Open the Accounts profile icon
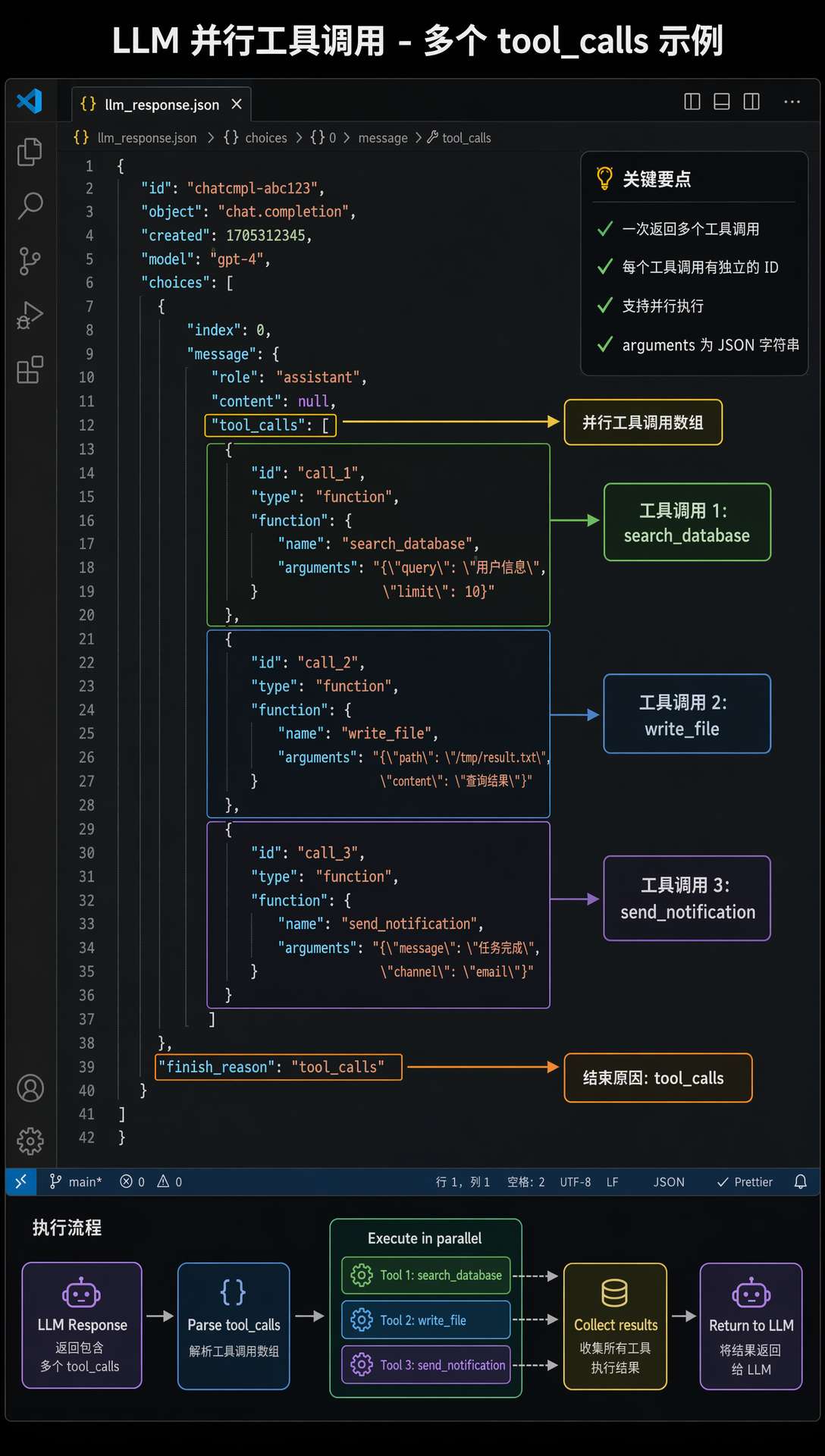The image size is (825, 1456). pyautogui.click(x=30, y=1088)
